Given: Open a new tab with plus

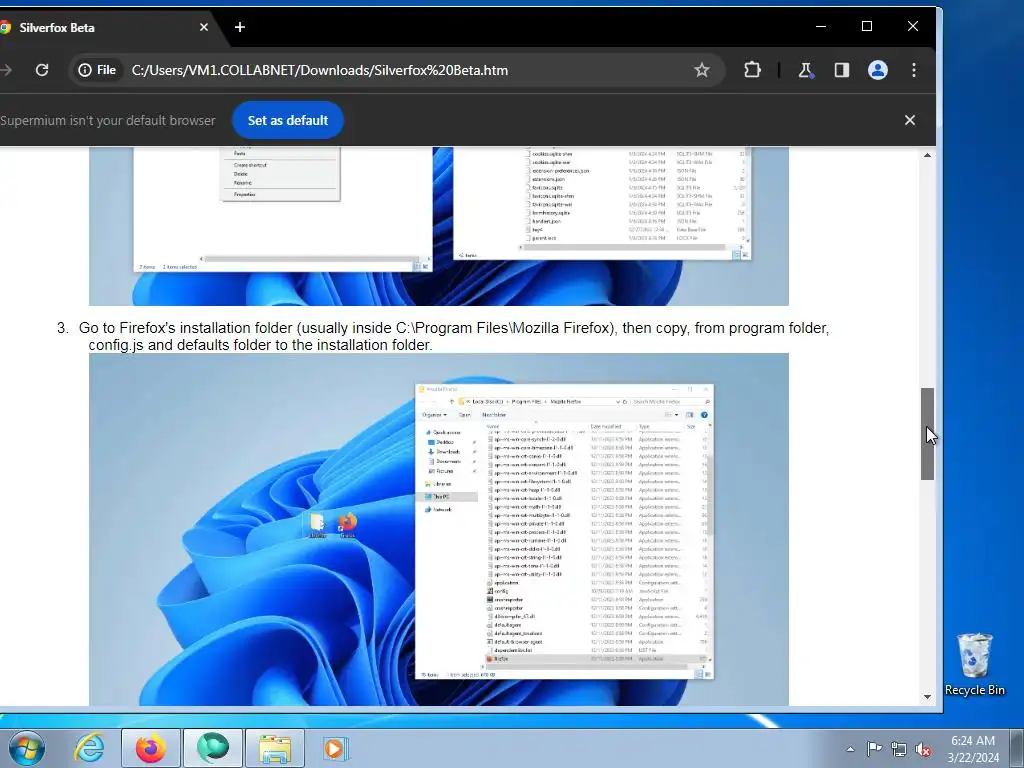Looking at the screenshot, I should 240,27.
